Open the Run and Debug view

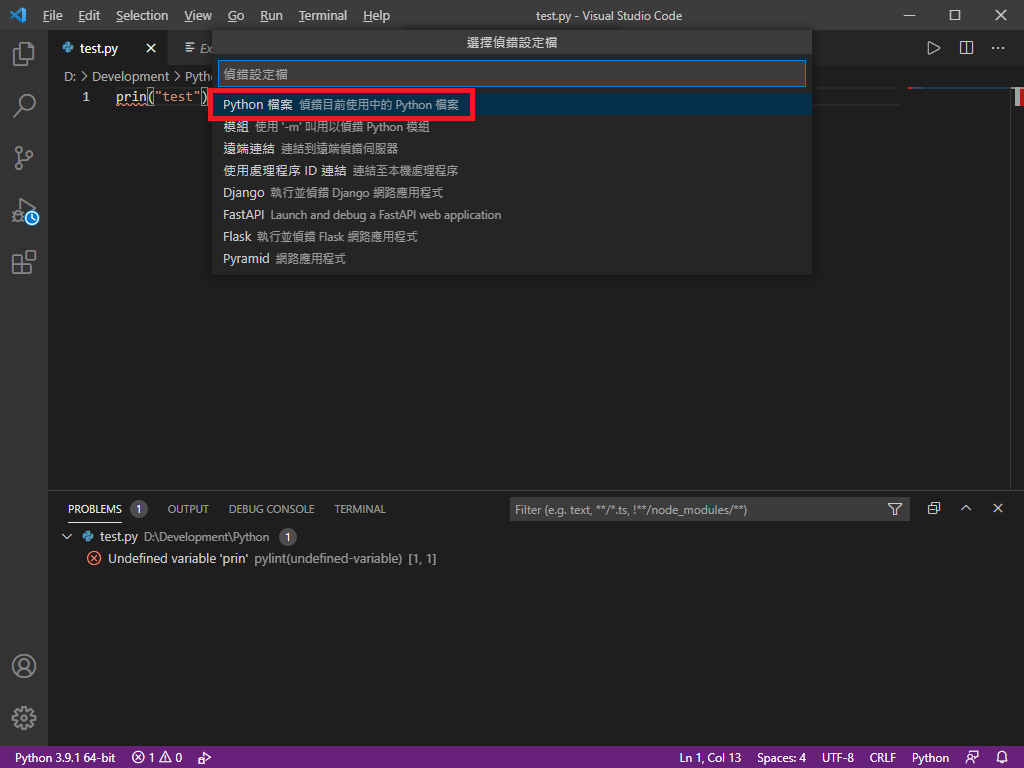pos(25,212)
